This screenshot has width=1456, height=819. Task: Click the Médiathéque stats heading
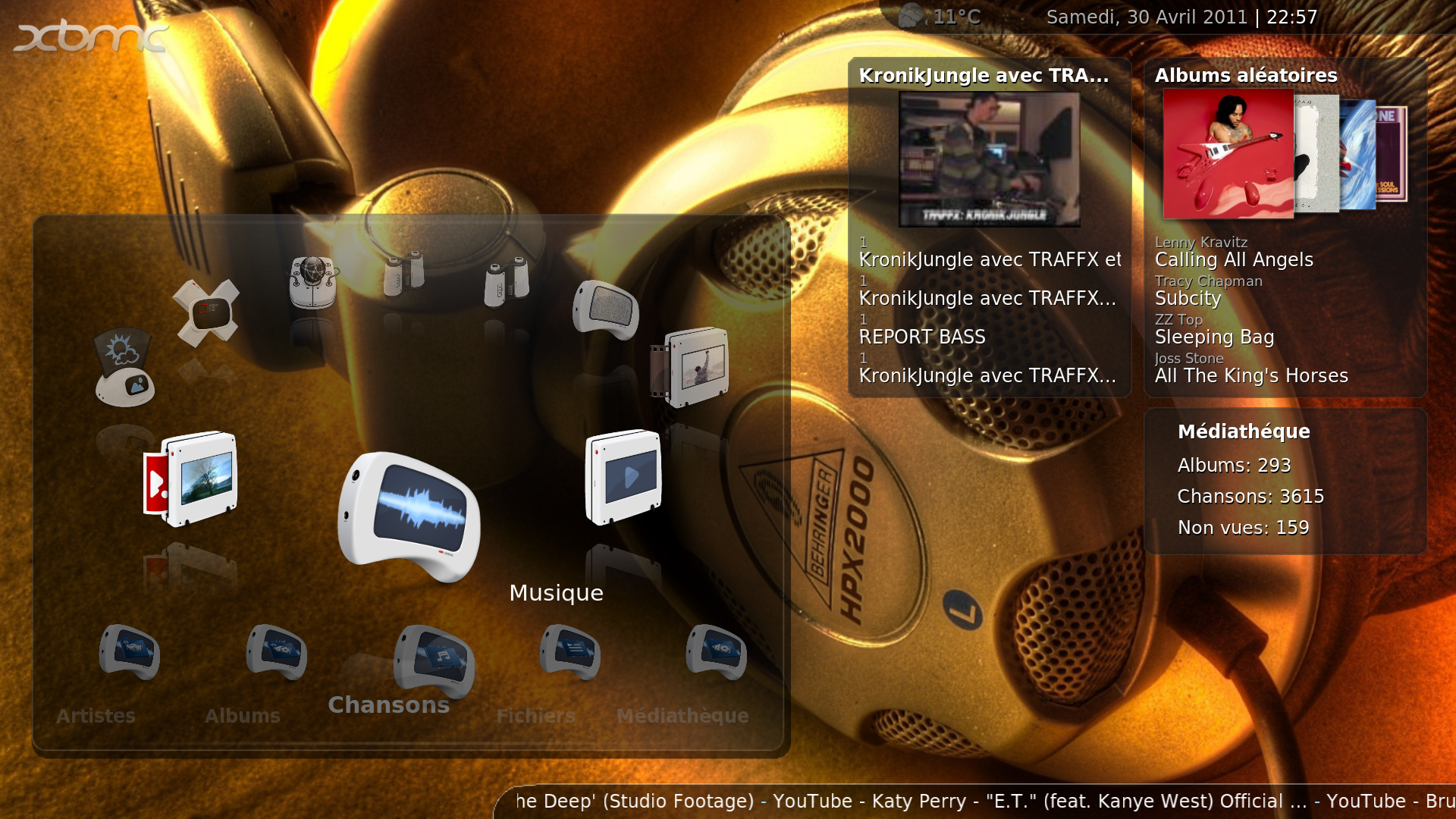[x=1244, y=431]
